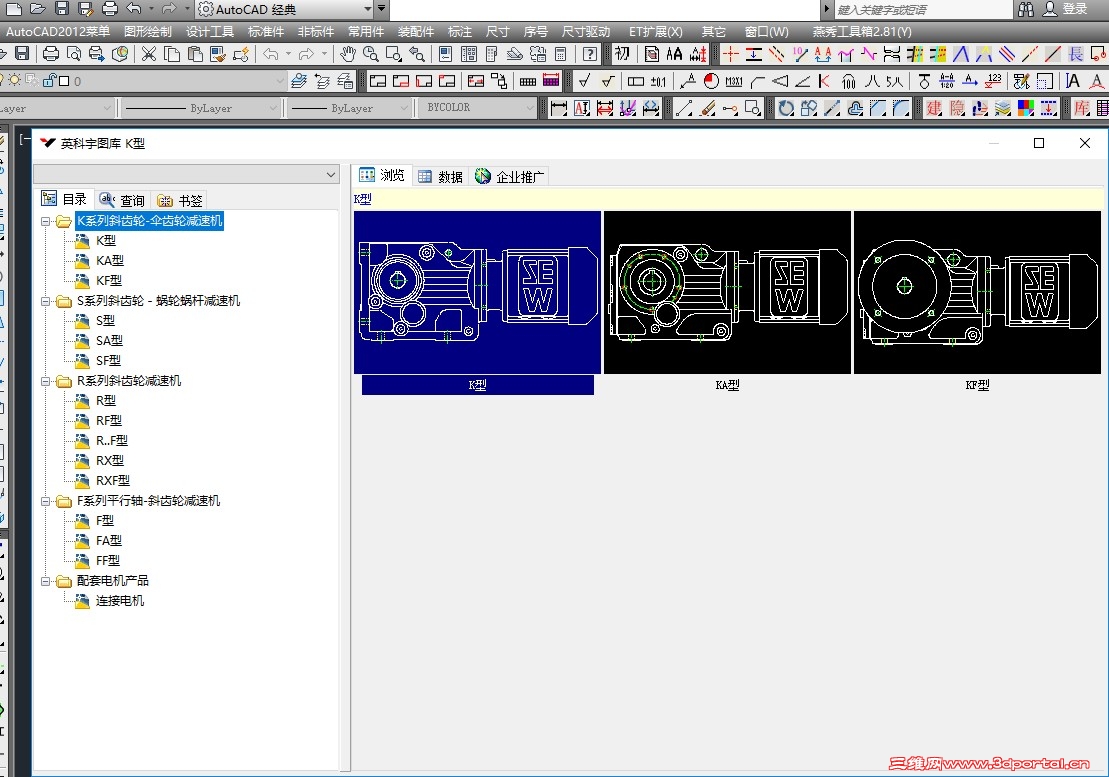Collapse the K系列斜齿轮-伞齿轮减速机 tree node
This screenshot has height=777, width=1109.
point(46,221)
